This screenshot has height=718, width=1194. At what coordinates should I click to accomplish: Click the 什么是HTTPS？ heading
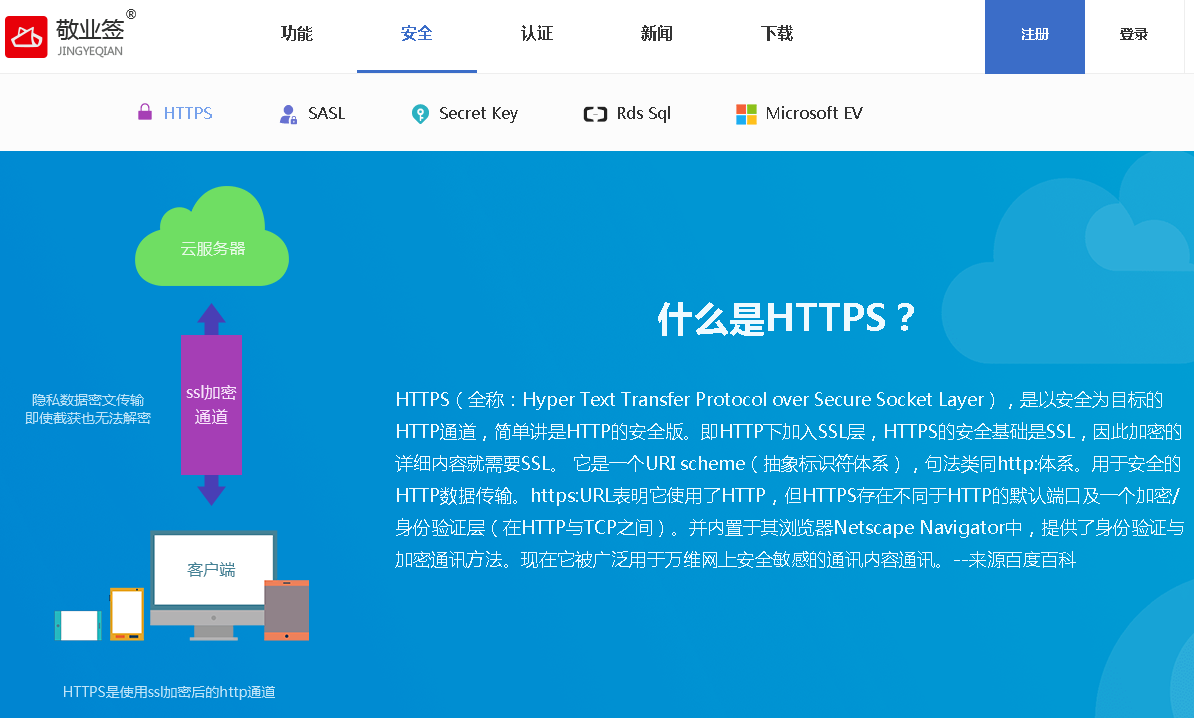pyautogui.click(x=786, y=318)
